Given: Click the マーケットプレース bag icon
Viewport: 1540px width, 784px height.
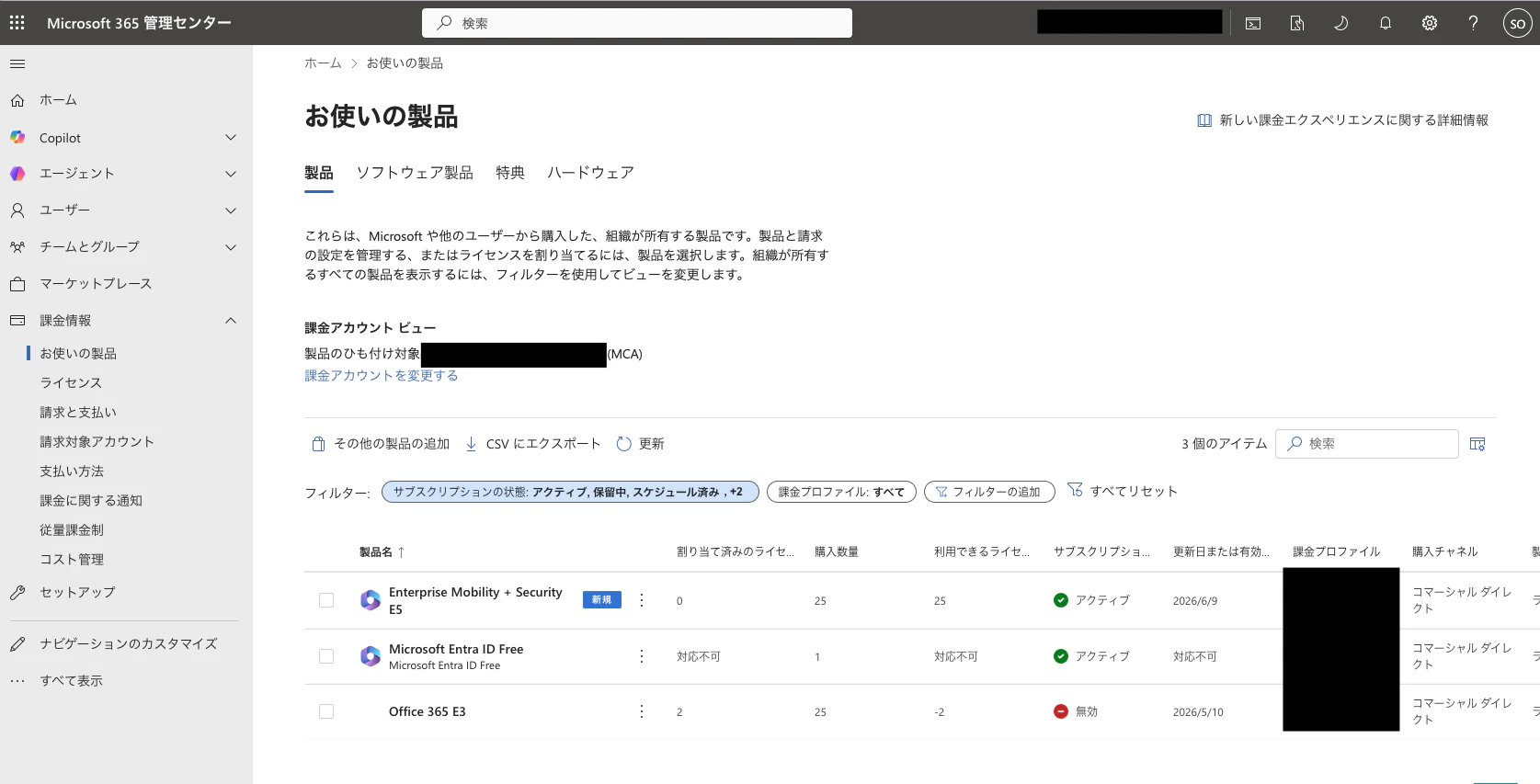Looking at the screenshot, I should [x=17, y=284].
